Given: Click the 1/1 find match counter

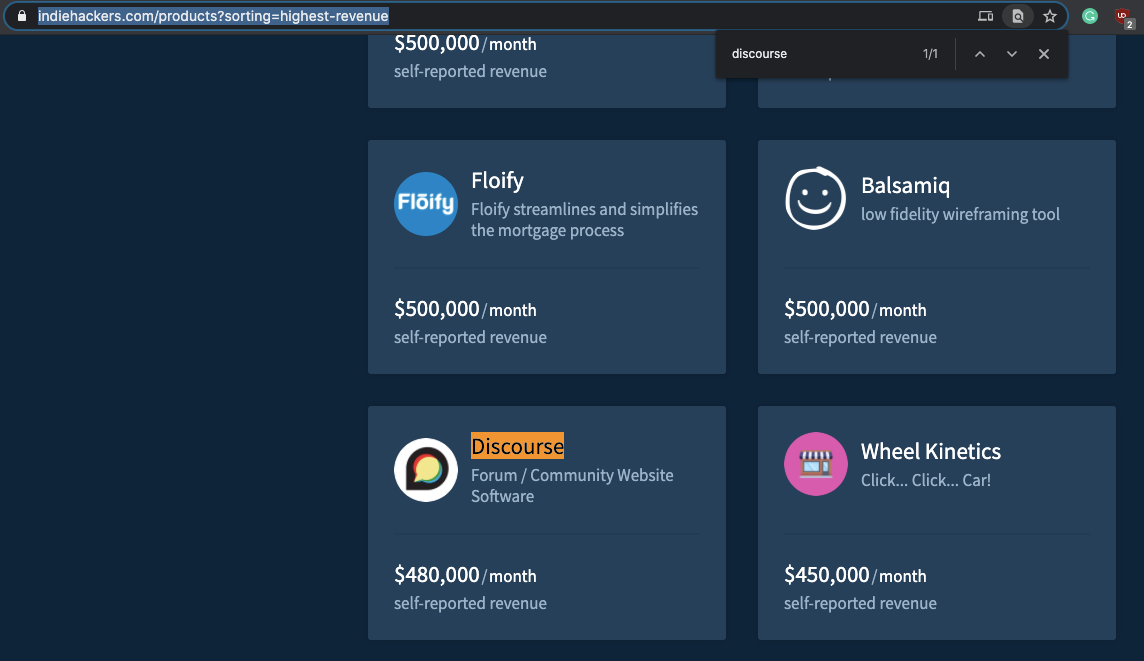Looking at the screenshot, I should [x=930, y=54].
